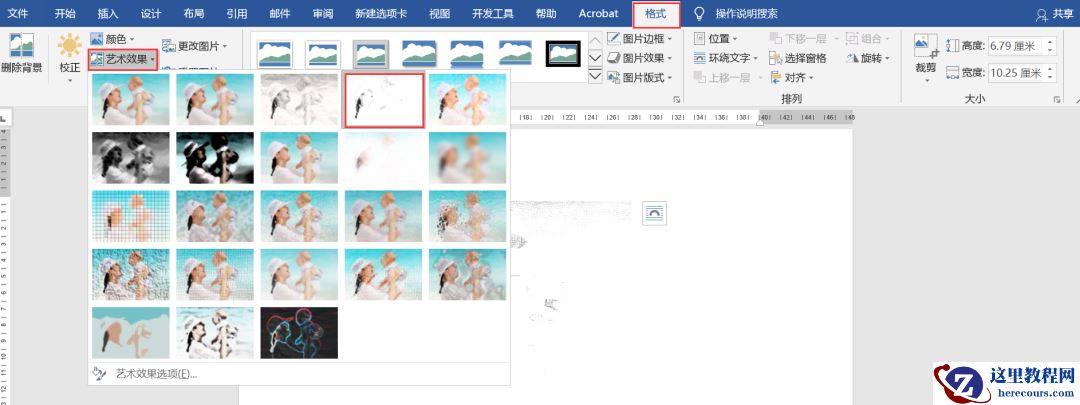Screen dimensions: 1080x405
Task: Apply the beveled matte white picture style
Action: point(323,54)
